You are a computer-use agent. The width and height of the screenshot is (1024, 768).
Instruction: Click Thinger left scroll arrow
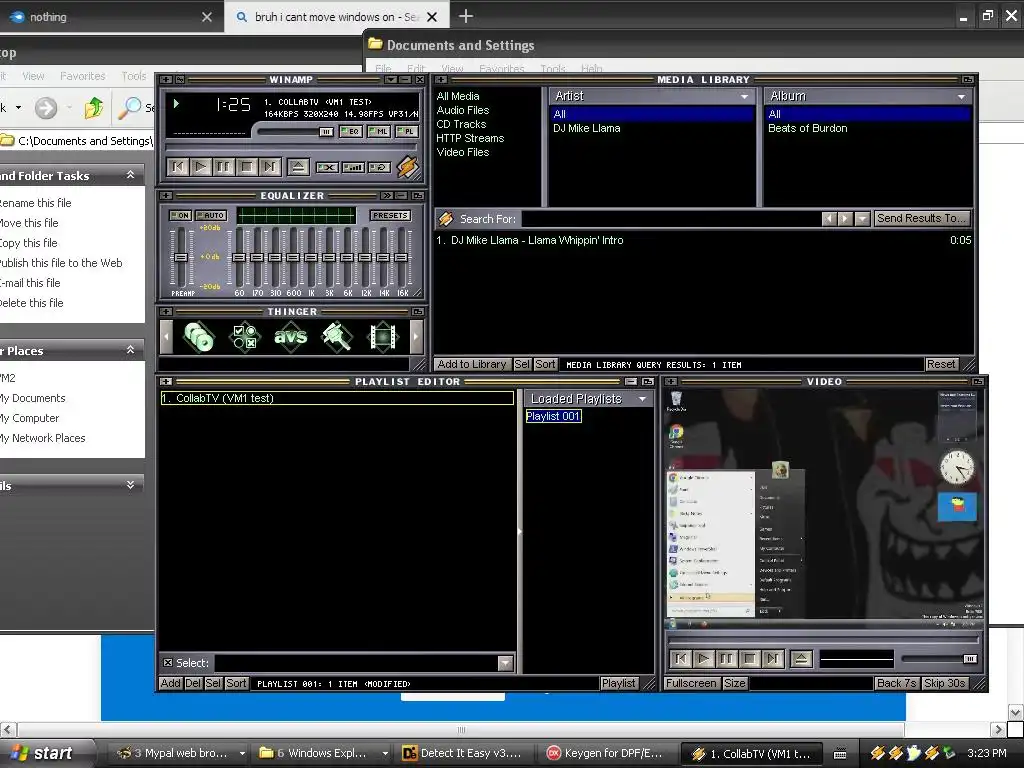pos(167,337)
